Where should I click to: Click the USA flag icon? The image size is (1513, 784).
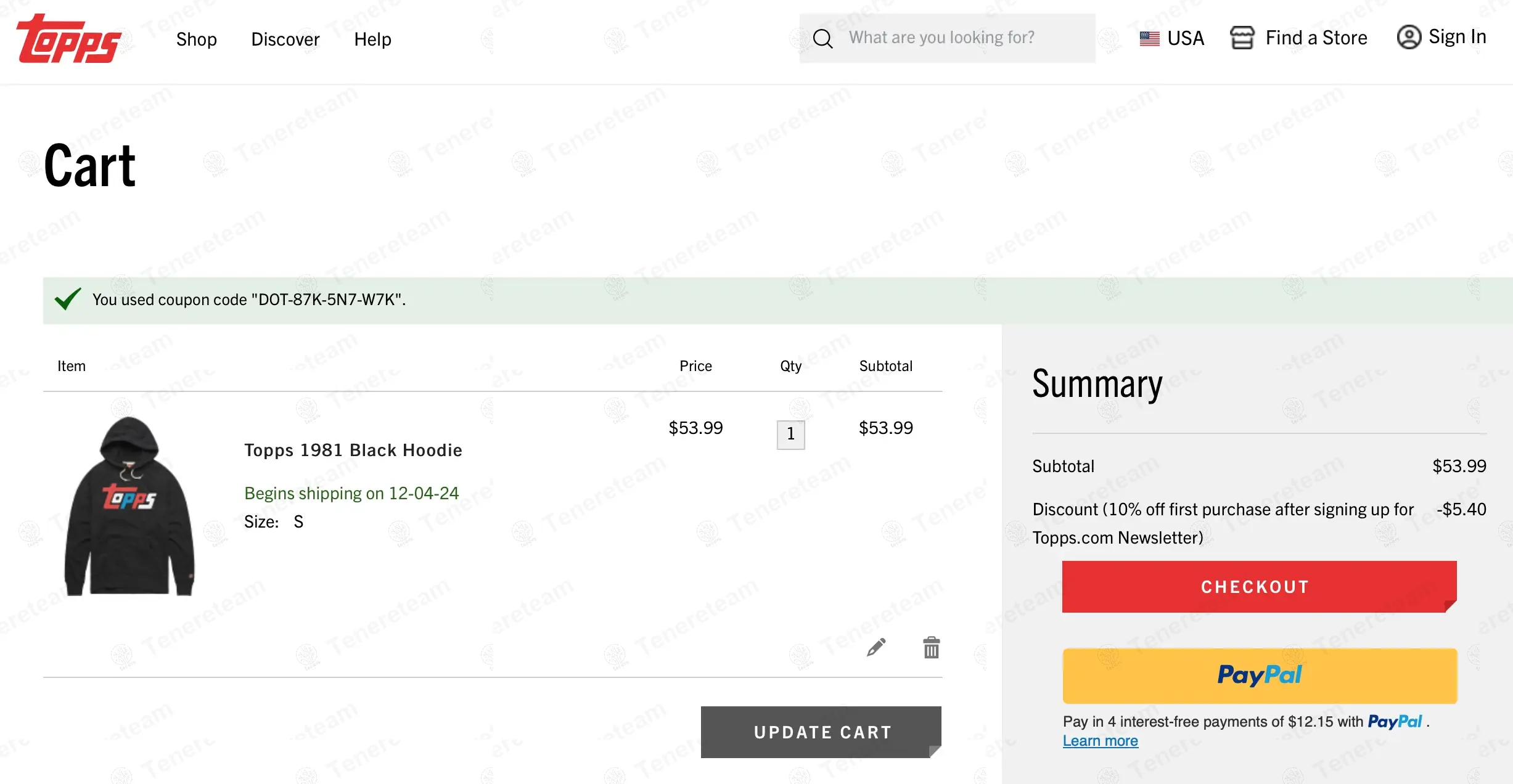(1149, 38)
